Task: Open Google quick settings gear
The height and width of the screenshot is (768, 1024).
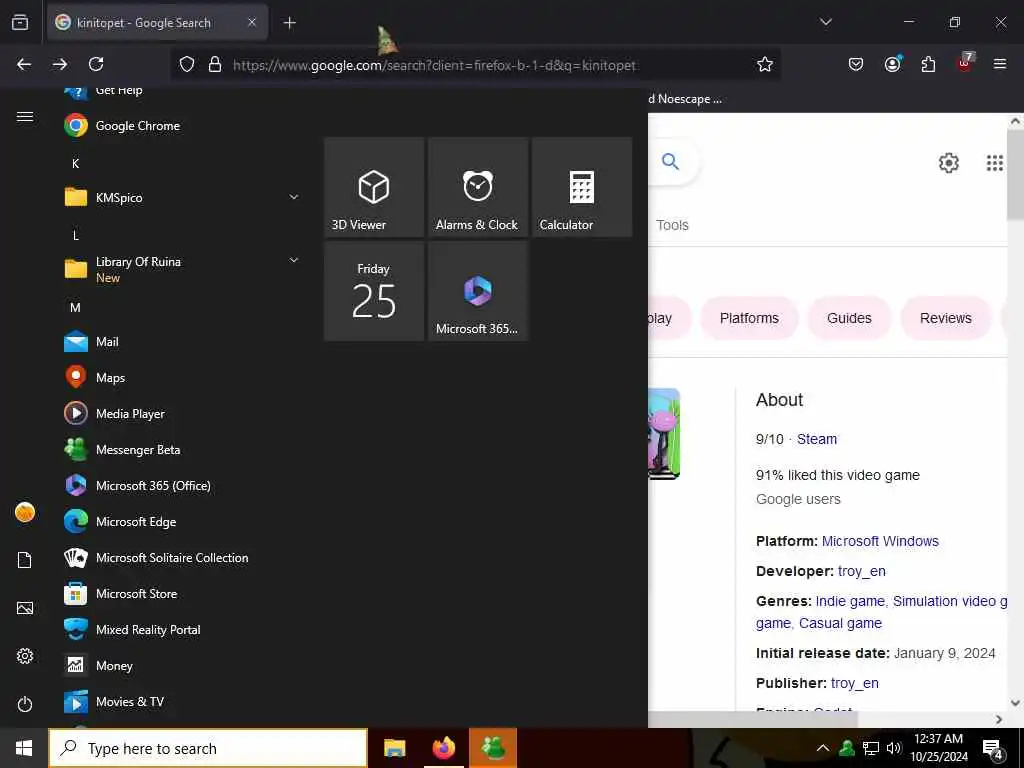Action: (x=948, y=163)
